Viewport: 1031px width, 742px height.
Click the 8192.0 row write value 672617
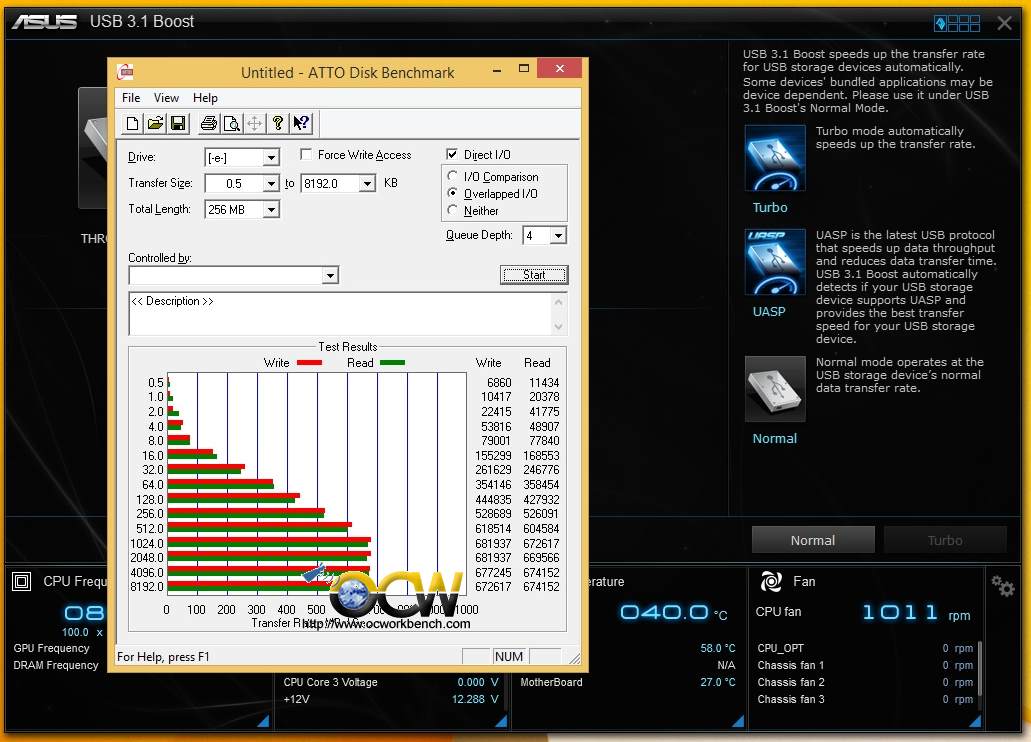pos(493,587)
